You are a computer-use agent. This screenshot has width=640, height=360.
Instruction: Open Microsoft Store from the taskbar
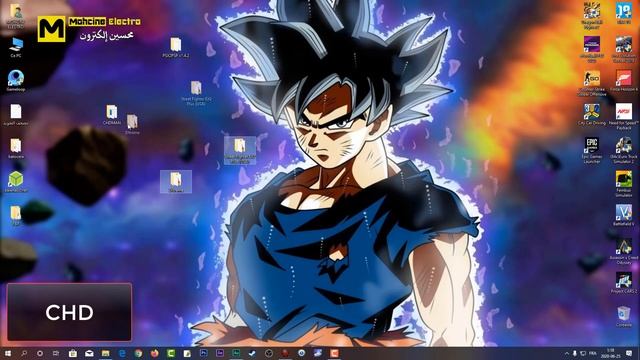click(x=73, y=353)
